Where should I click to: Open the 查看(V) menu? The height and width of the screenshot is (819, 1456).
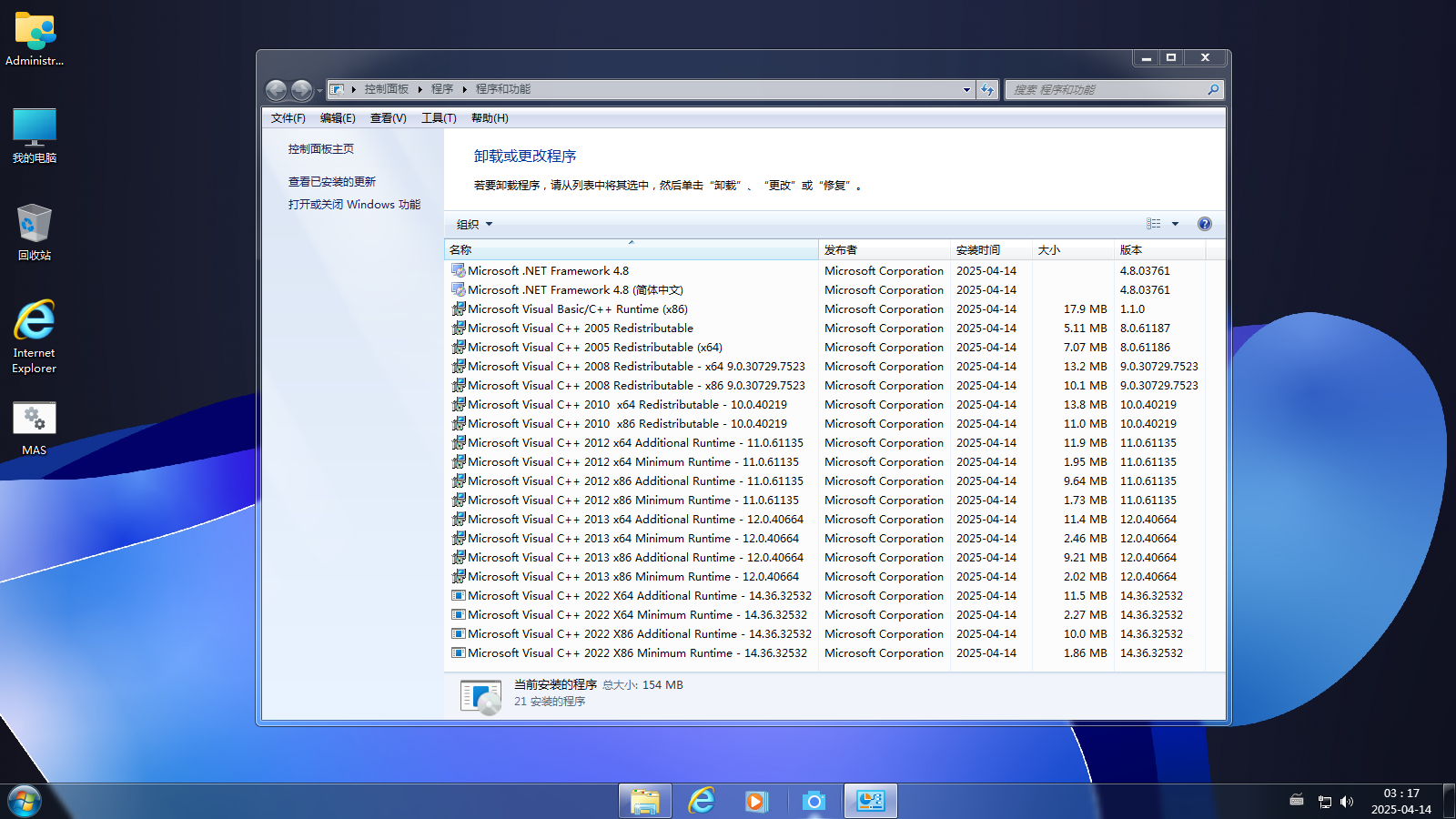[388, 118]
